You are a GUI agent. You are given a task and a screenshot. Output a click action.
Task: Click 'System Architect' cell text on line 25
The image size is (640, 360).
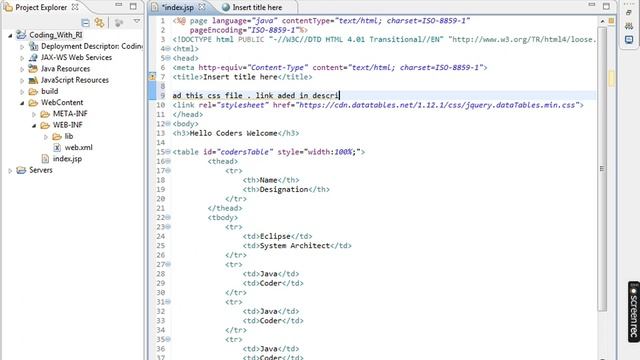click(x=295, y=246)
